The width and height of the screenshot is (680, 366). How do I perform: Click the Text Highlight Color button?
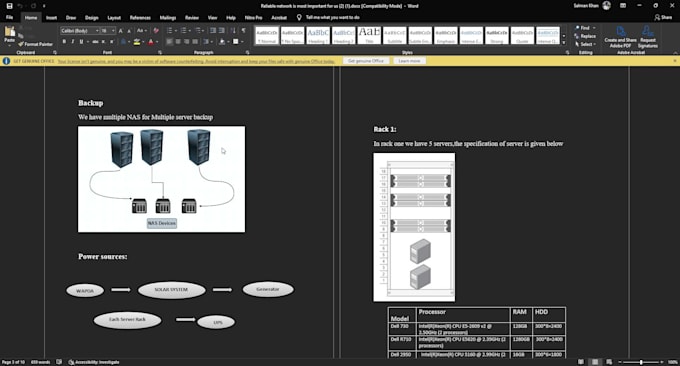coord(137,42)
